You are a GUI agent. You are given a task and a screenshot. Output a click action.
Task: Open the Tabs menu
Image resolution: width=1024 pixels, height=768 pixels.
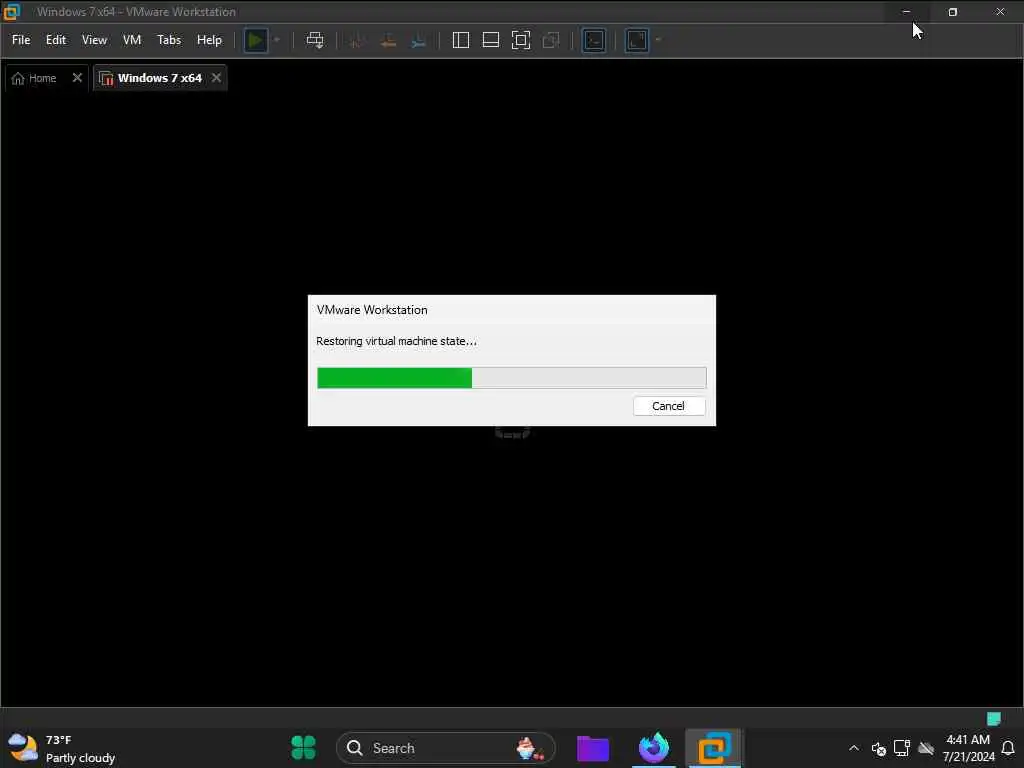tap(169, 40)
